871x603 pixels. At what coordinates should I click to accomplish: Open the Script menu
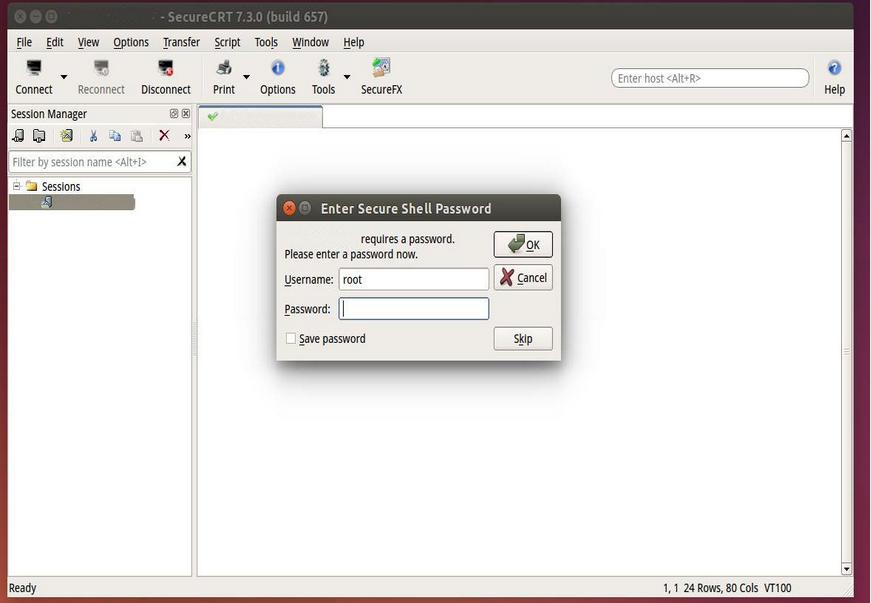[x=227, y=42]
